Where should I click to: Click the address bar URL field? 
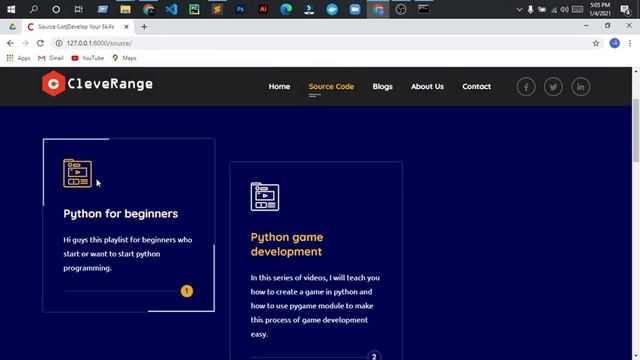click(x=327, y=43)
